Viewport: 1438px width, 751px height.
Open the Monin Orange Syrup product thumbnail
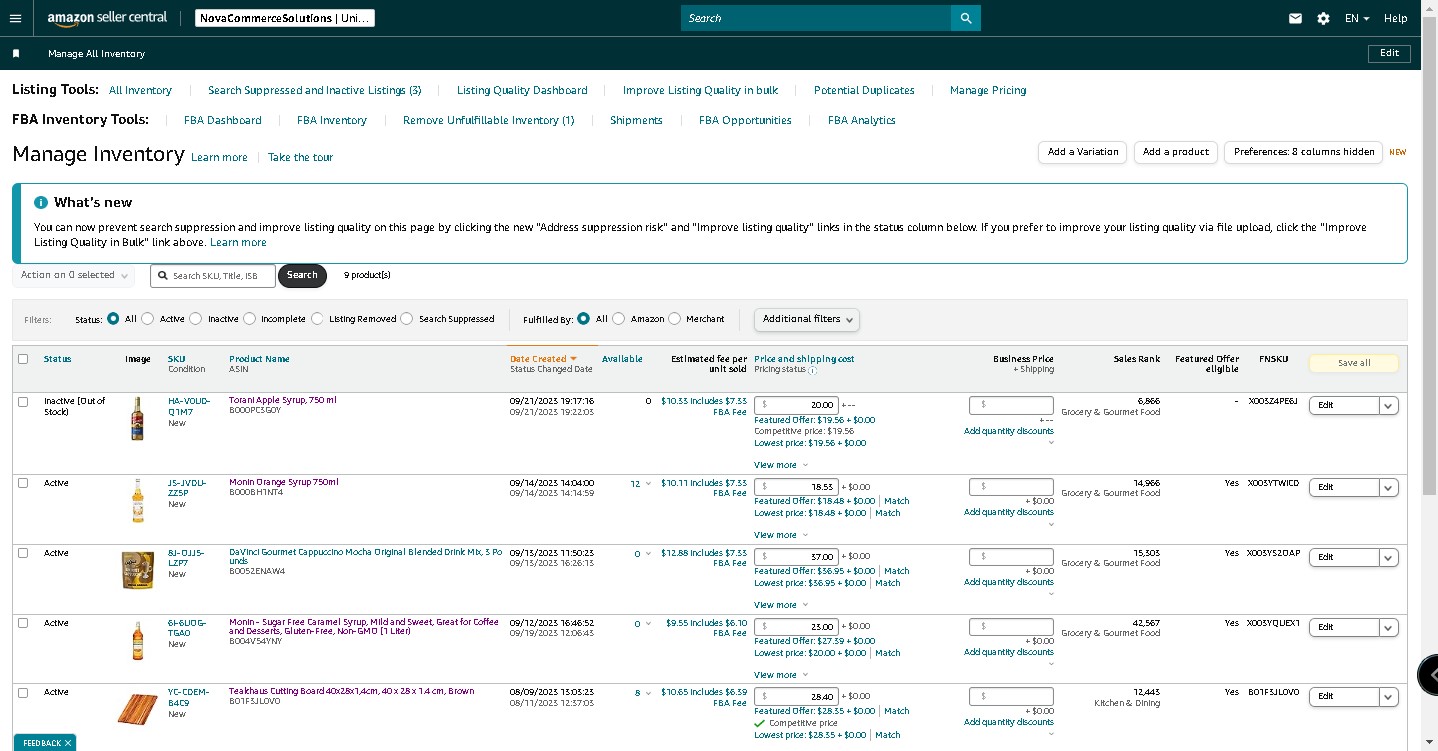pyautogui.click(x=137, y=500)
